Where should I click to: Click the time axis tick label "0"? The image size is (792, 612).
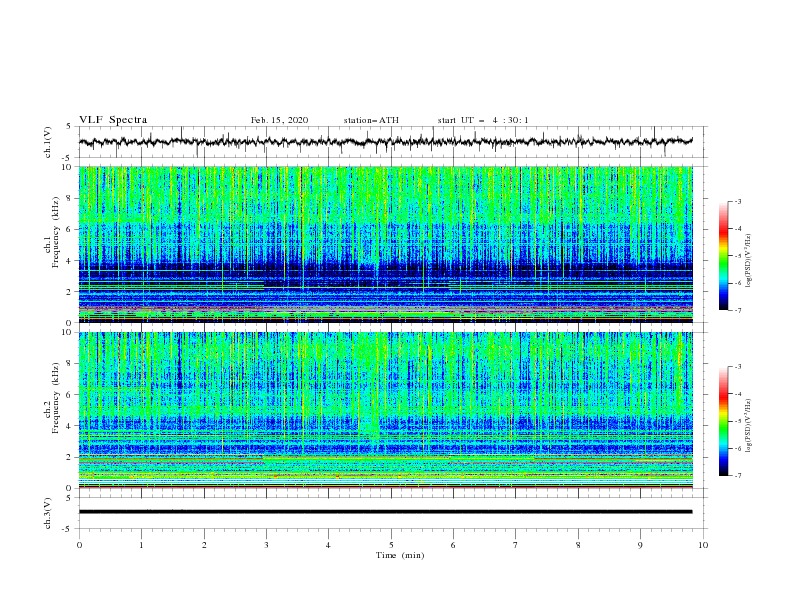(x=79, y=545)
